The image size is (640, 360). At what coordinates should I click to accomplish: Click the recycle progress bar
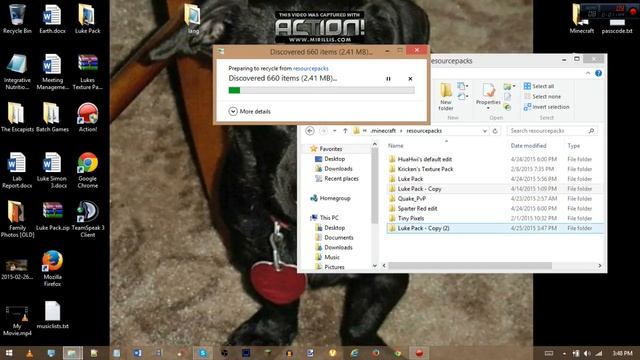point(321,90)
